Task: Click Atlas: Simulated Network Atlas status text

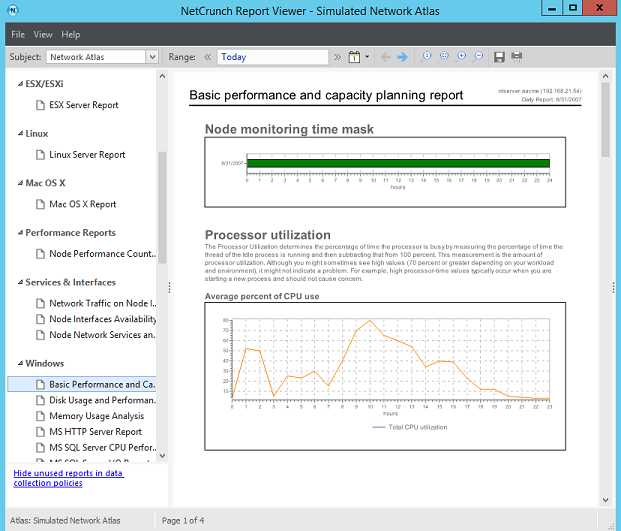Action: click(x=65, y=521)
